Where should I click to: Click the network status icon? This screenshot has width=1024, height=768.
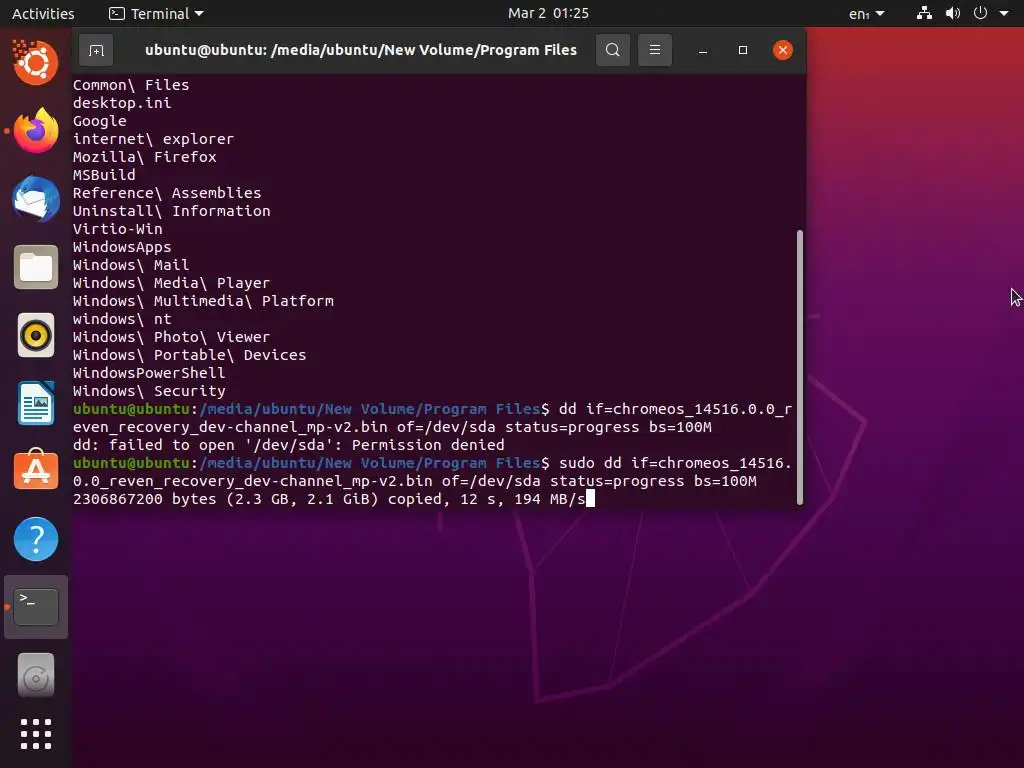pos(924,13)
